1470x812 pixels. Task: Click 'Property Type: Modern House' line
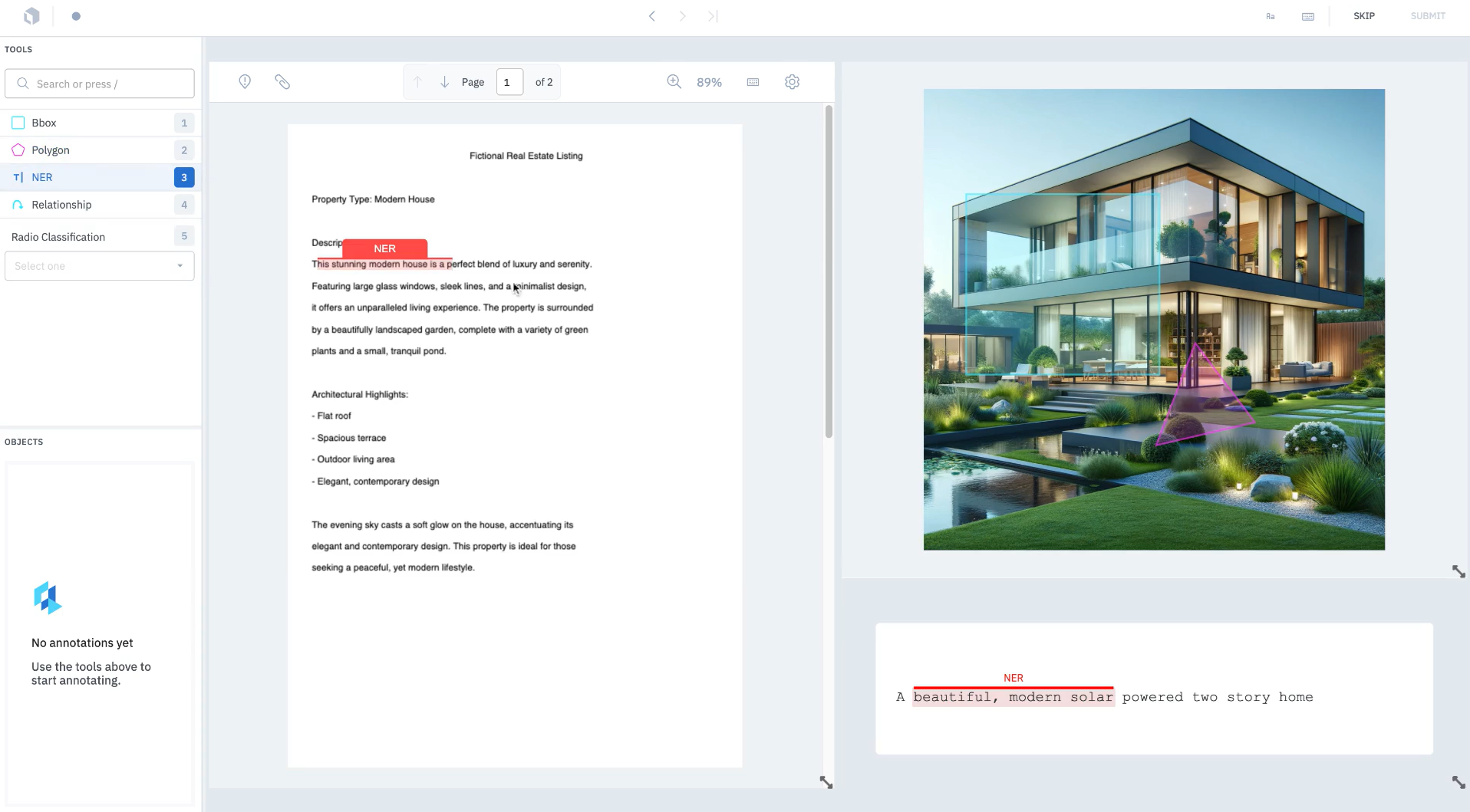pos(373,199)
